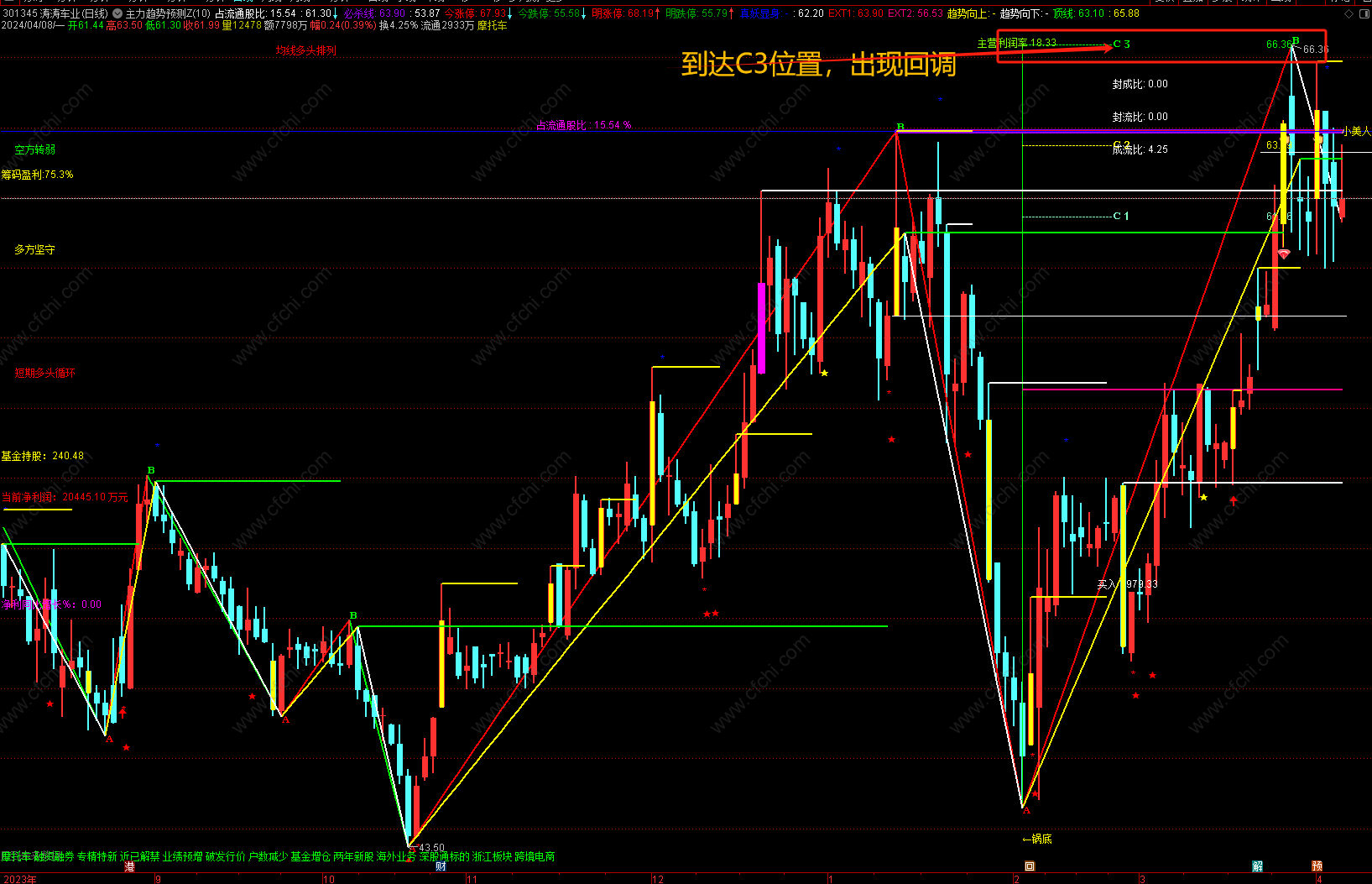Click the 主营利润率 18.33 label

tap(1017, 43)
